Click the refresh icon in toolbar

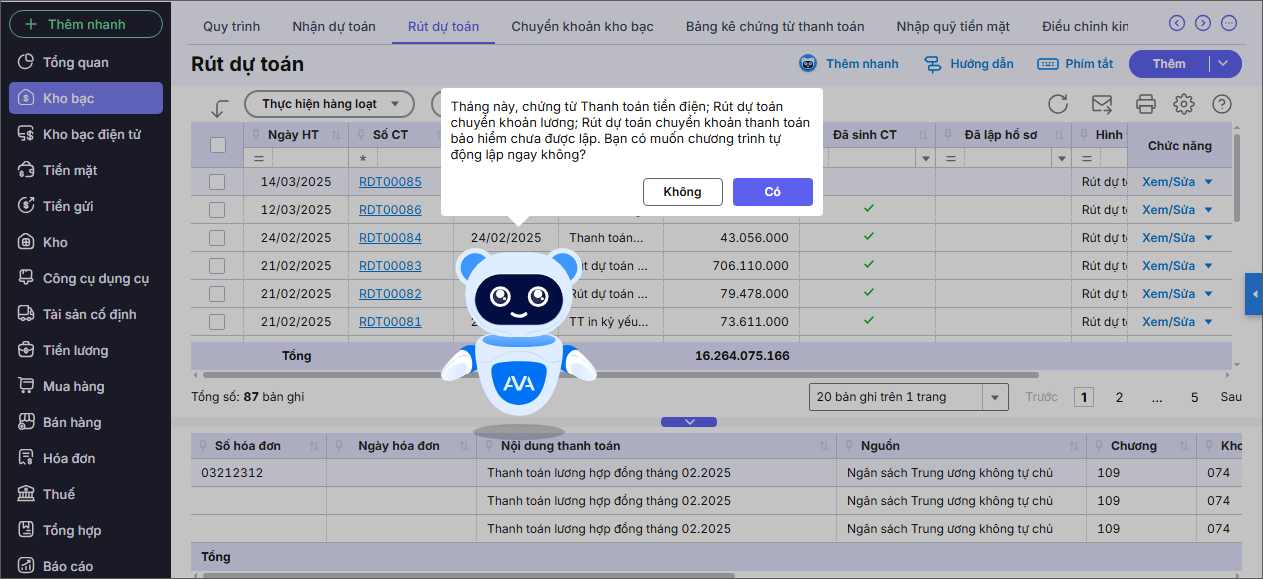coord(1058,104)
